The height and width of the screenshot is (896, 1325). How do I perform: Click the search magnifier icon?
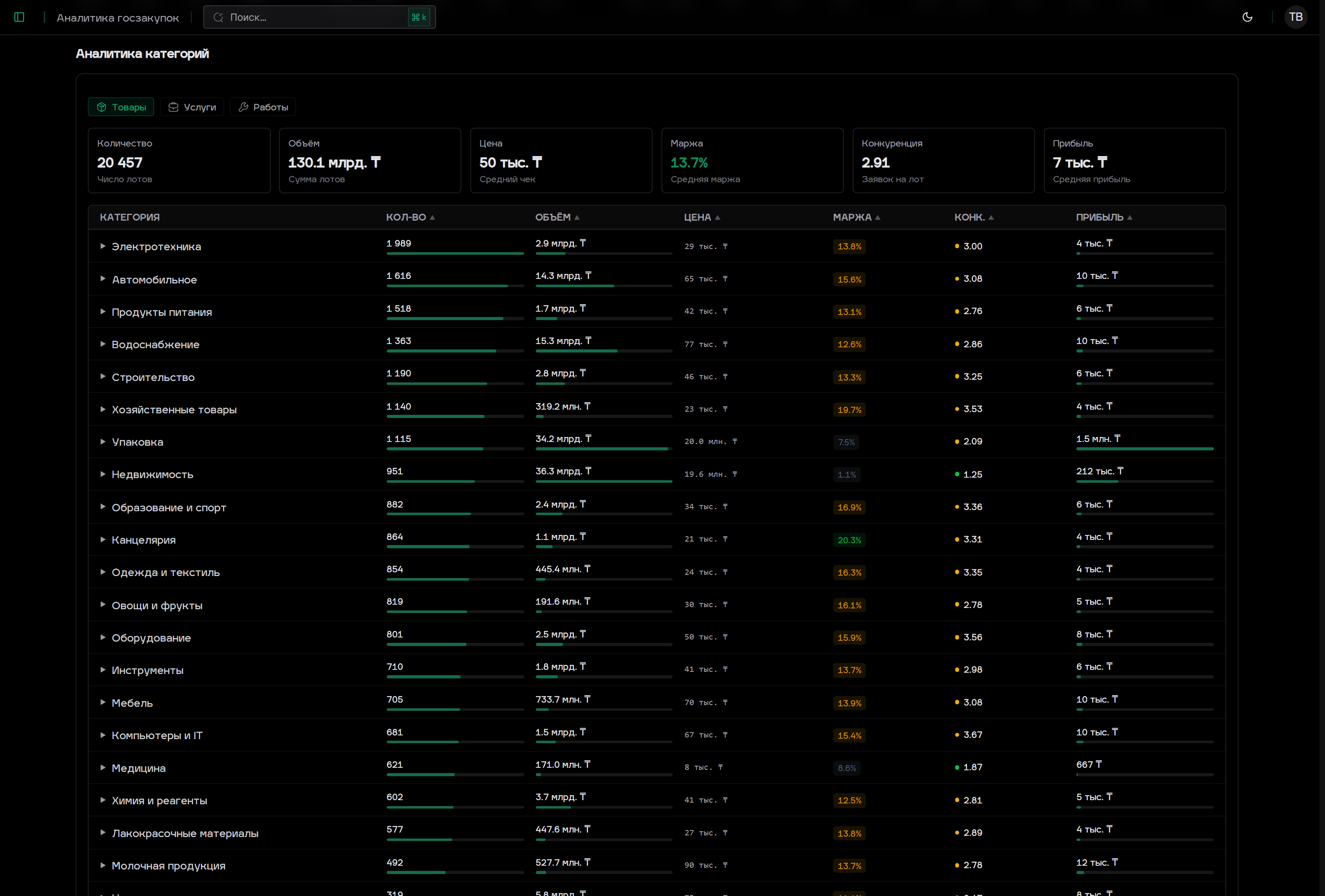[x=218, y=18]
